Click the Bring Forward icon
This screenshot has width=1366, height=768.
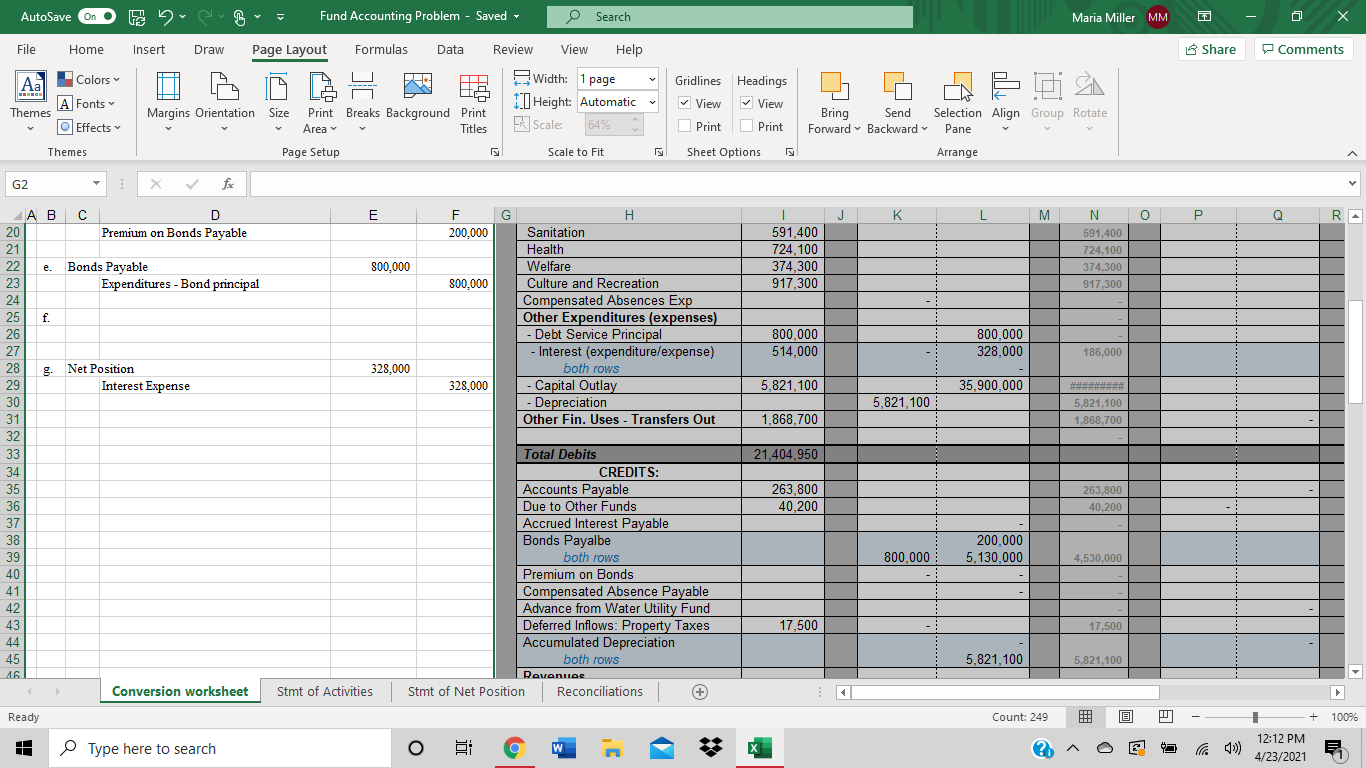coord(834,88)
